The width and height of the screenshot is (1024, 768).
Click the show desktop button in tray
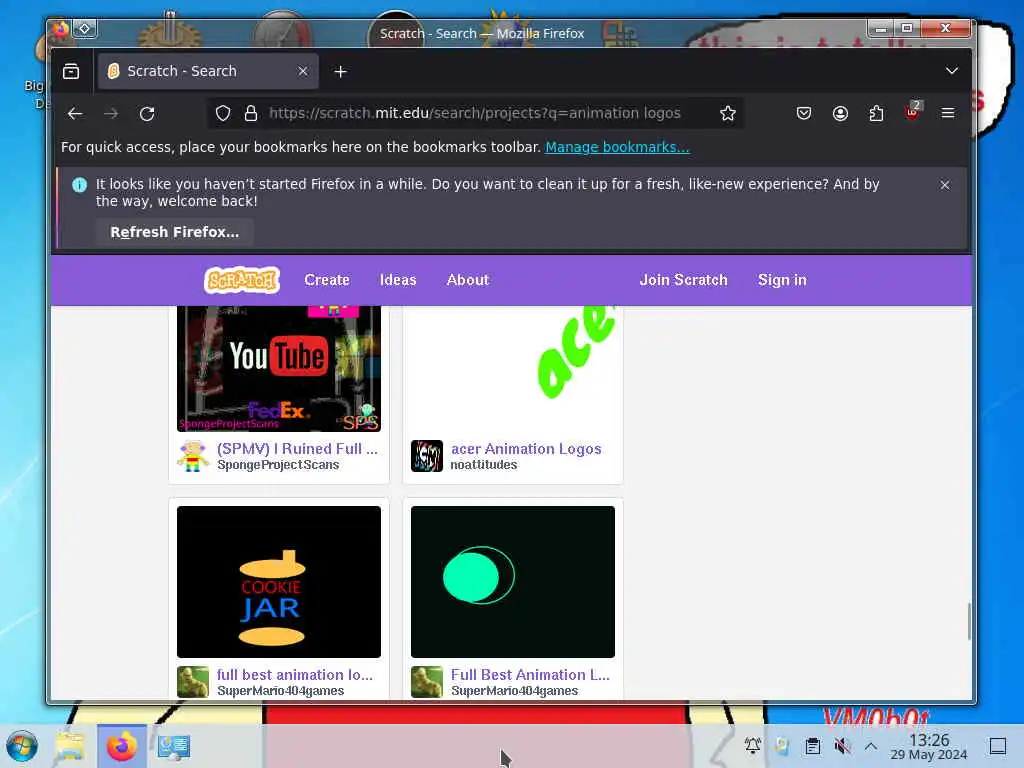998,745
